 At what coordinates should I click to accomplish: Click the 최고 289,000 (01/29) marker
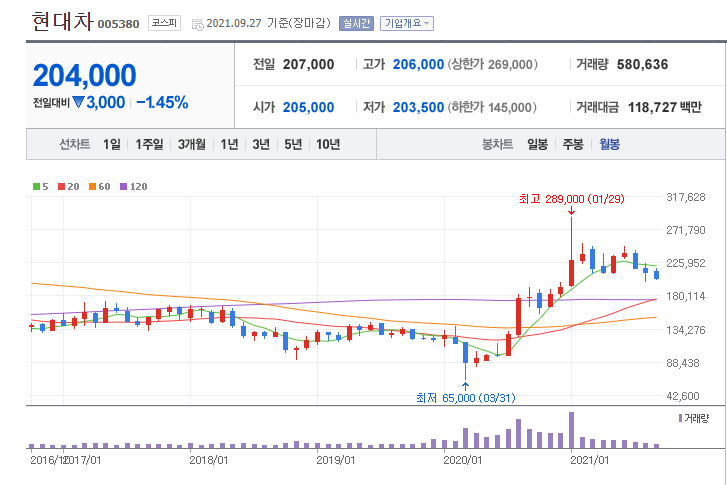(572, 199)
